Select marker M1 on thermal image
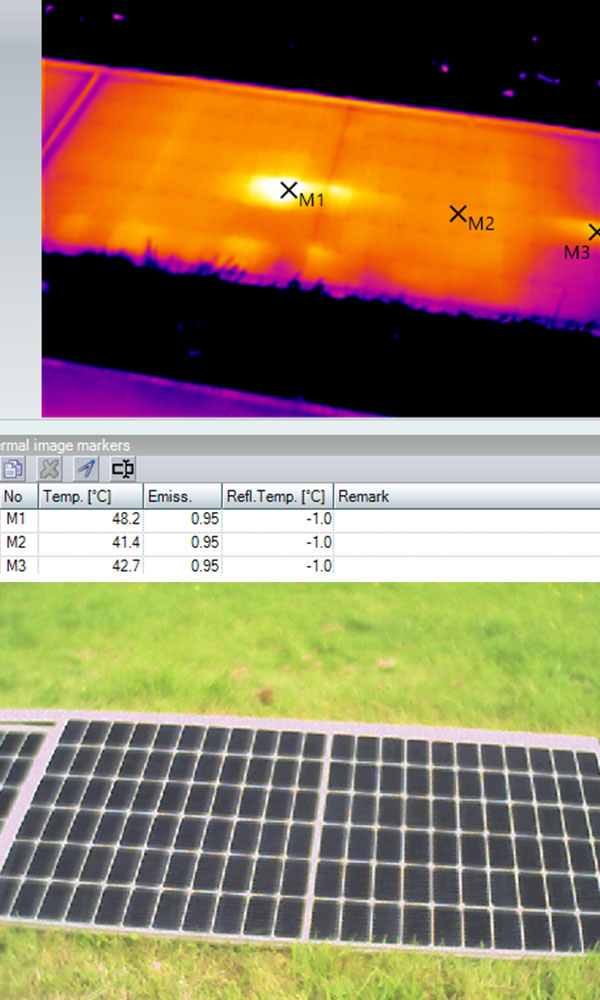This screenshot has height=1000, width=600. pos(289,189)
